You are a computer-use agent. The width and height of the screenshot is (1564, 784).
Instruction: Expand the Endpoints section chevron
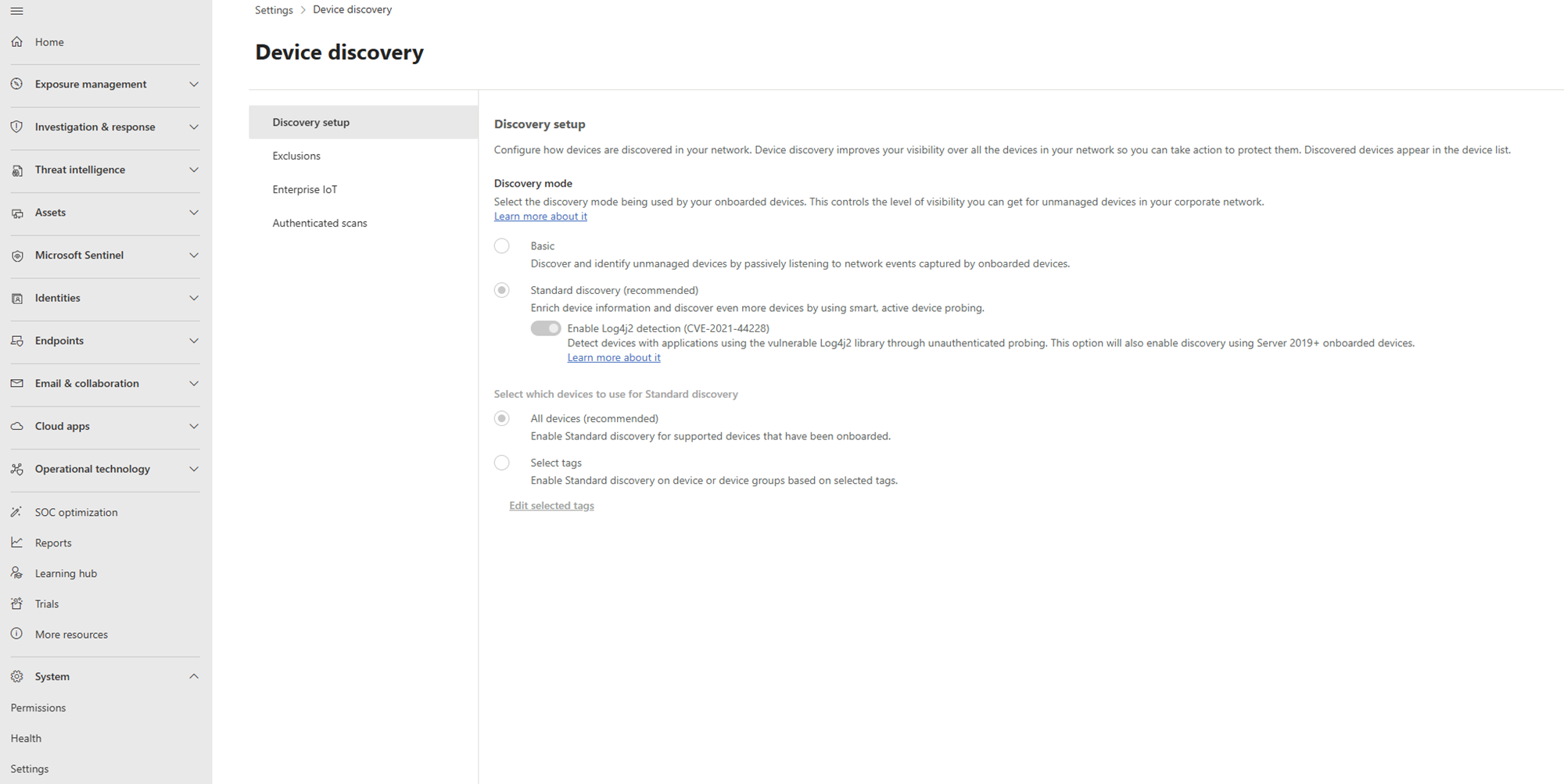tap(194, 341)
